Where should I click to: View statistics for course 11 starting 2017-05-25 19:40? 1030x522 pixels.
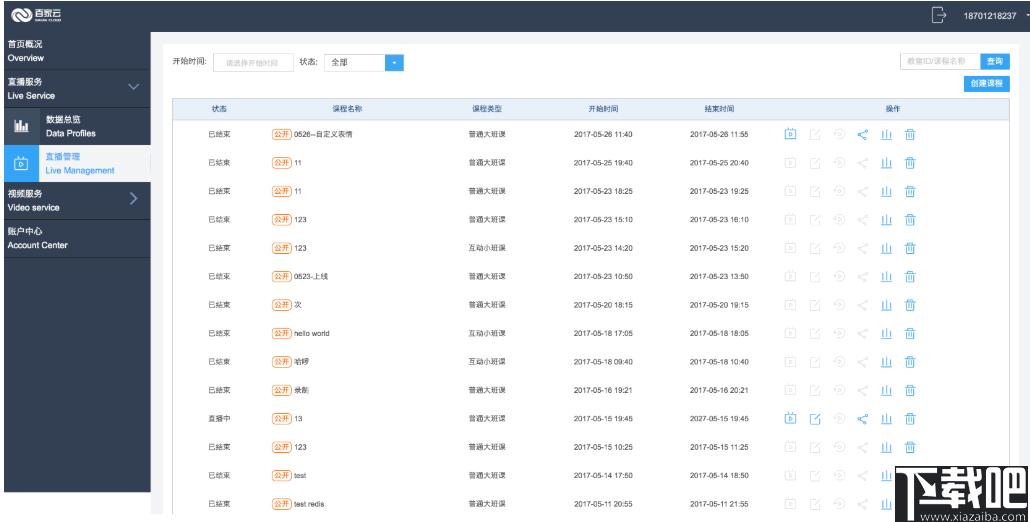886,163
